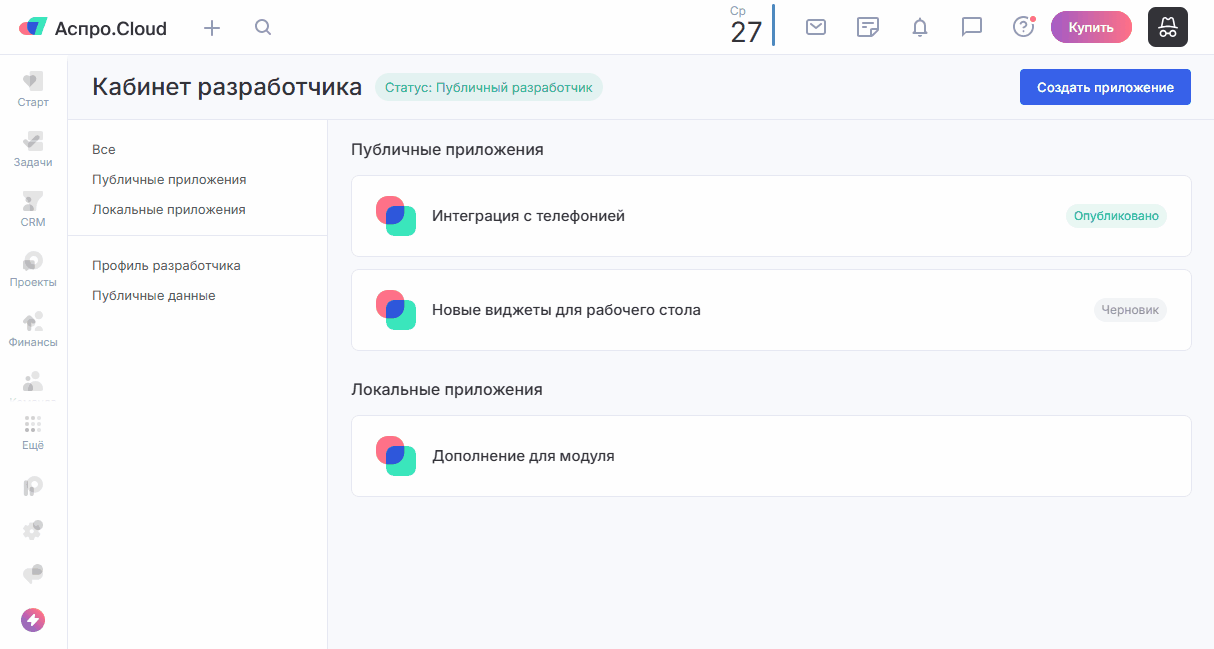The height and width of the screenshot is (649, 1214).
Task: Click the Черновик status label
Action: click(1130, 310)
